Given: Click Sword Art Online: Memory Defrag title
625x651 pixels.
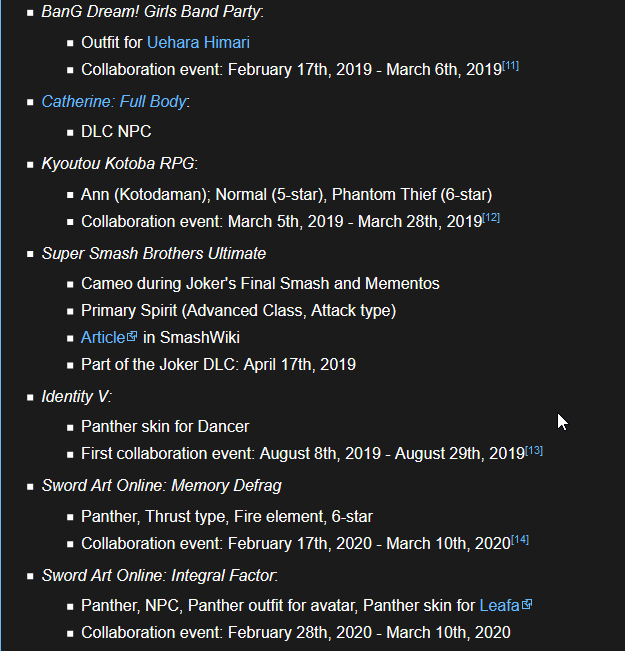Looking at the screenshot, I should tap(161, 486).
